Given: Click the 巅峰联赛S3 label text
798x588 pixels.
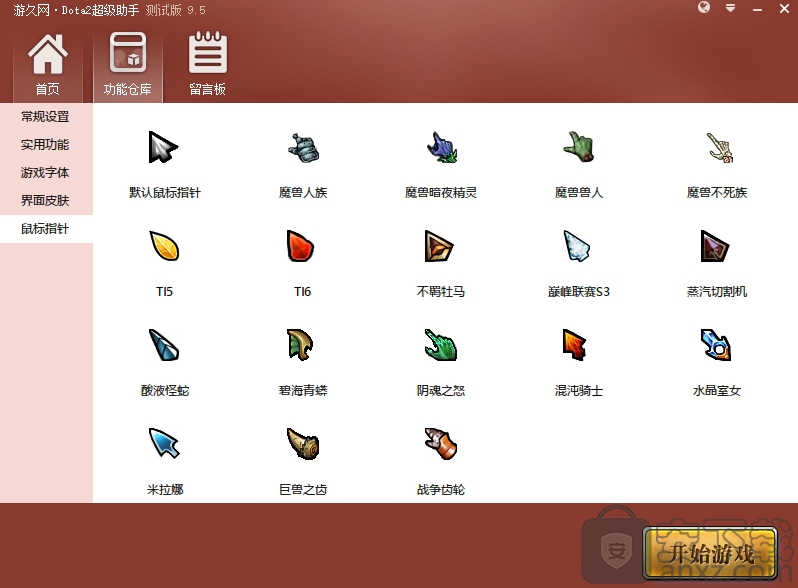Looking at the screenshot, I should pos(579,292).
